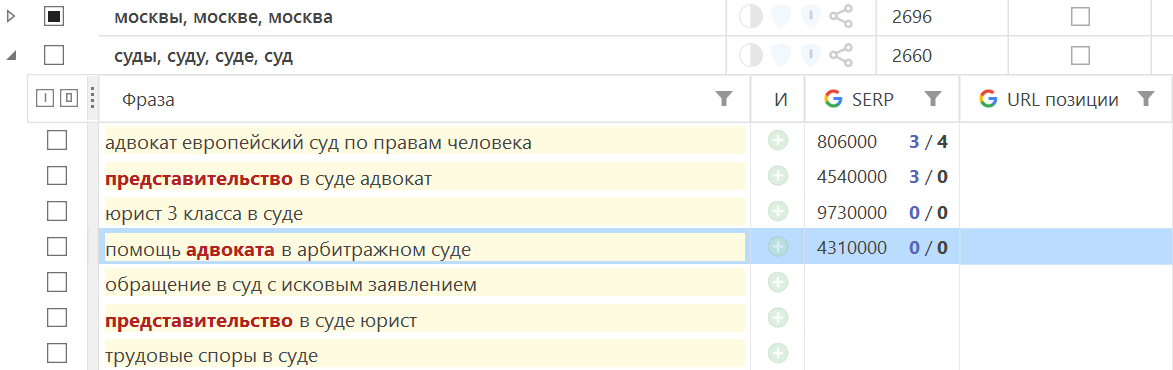
Task: Click share icon in суды group row
Action: (842, 55)
